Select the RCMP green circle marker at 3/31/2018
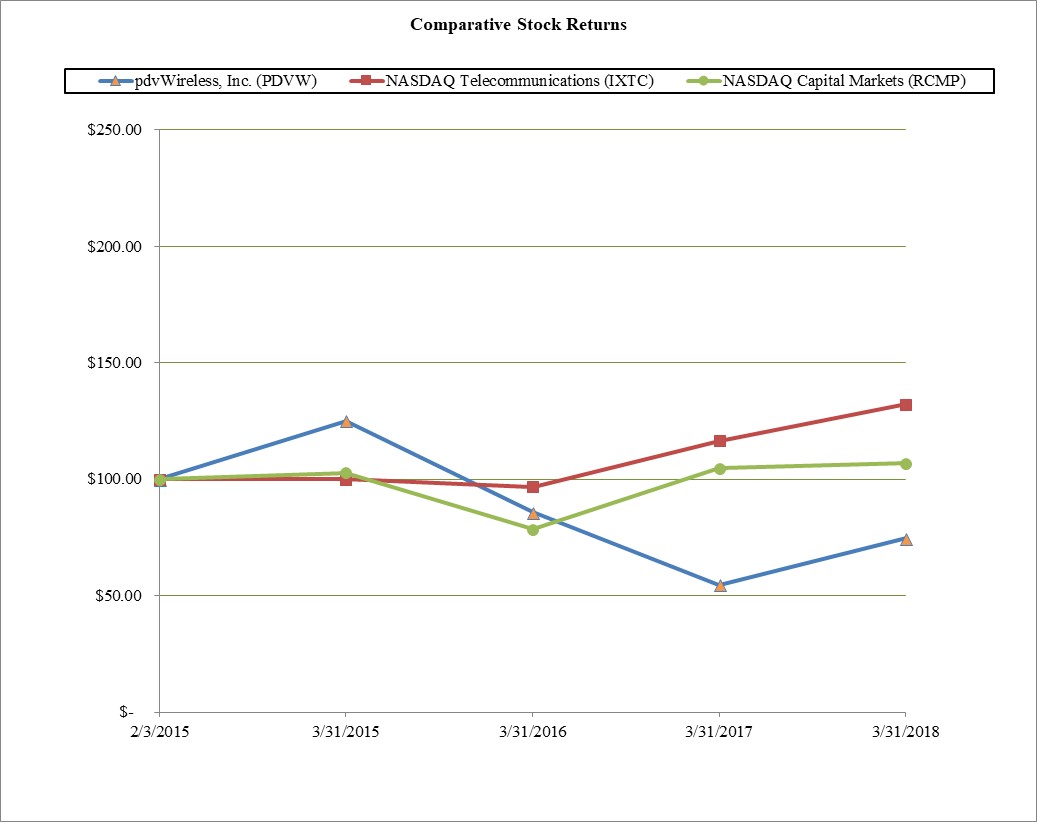Viewport: 1037px width, 822px height. coord(906,463)
